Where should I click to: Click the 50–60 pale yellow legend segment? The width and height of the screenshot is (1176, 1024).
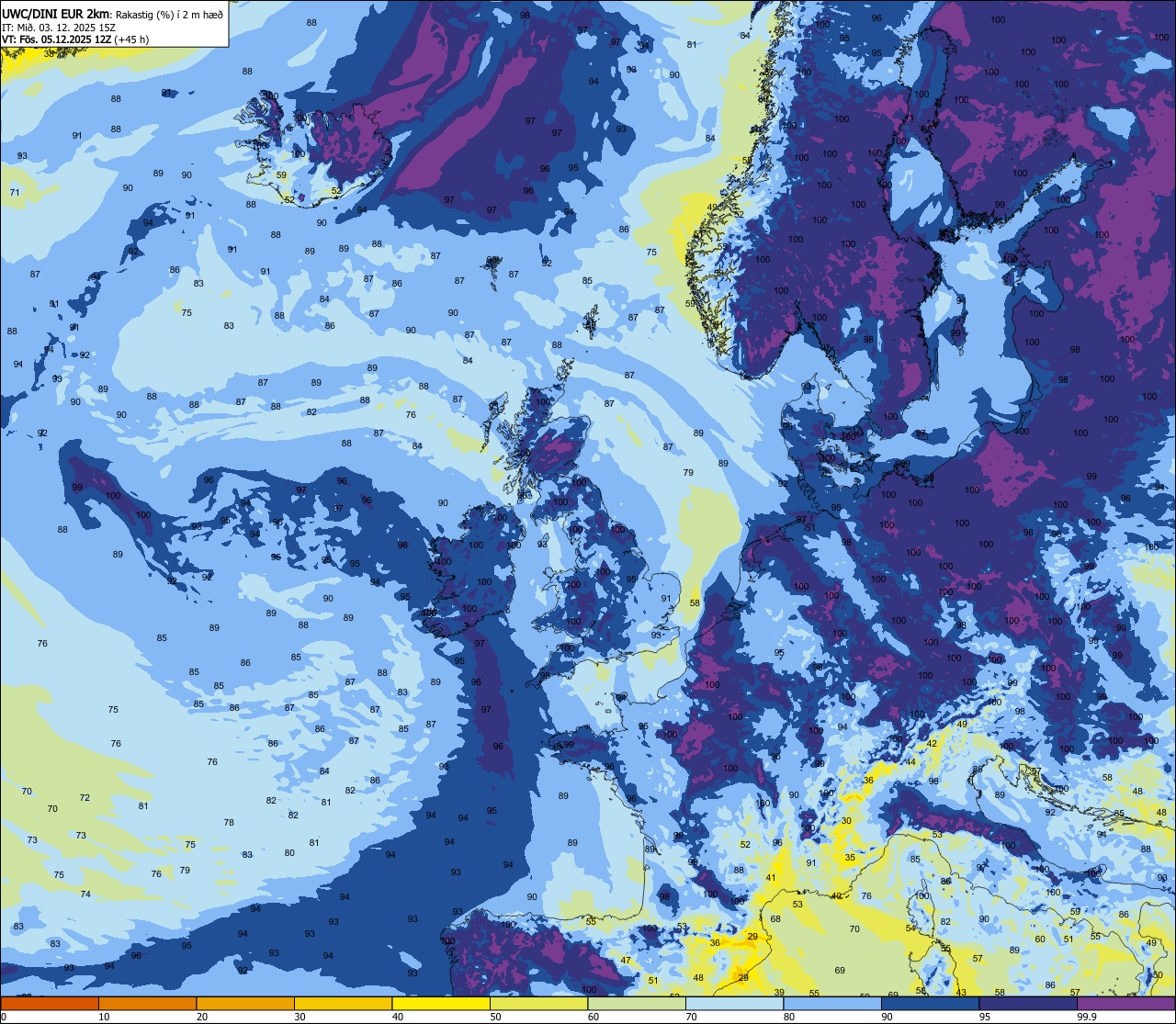(538, 1003)
